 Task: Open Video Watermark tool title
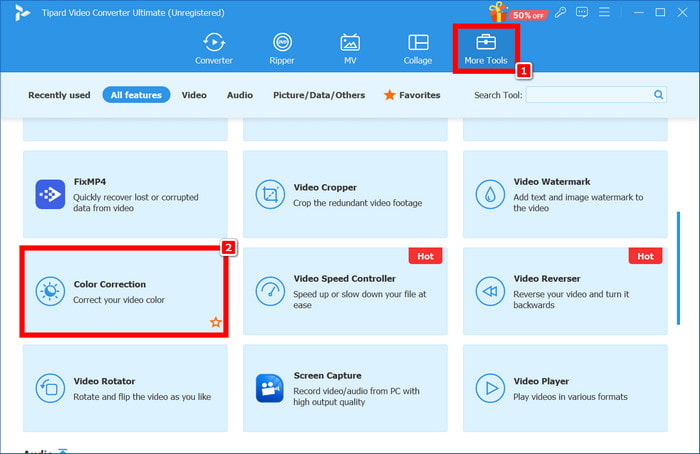(552, 182)
